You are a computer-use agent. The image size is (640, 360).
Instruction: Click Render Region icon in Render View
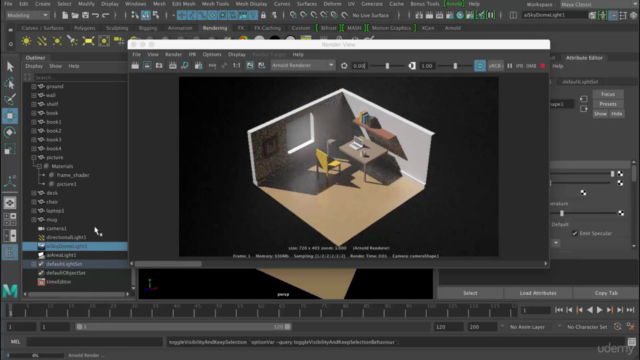pyautogui.click(x=147, y=65)
